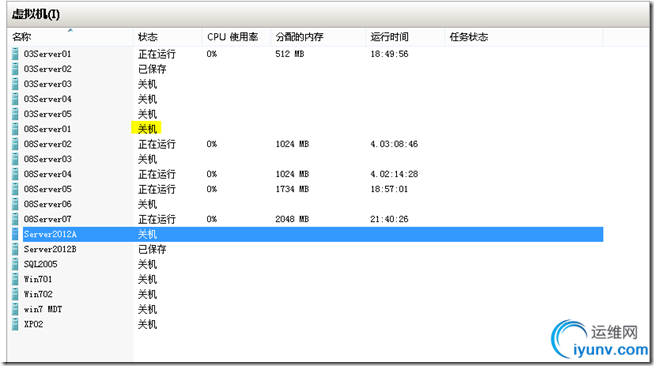Select the XP02 virtual machine name

point(33,324)
